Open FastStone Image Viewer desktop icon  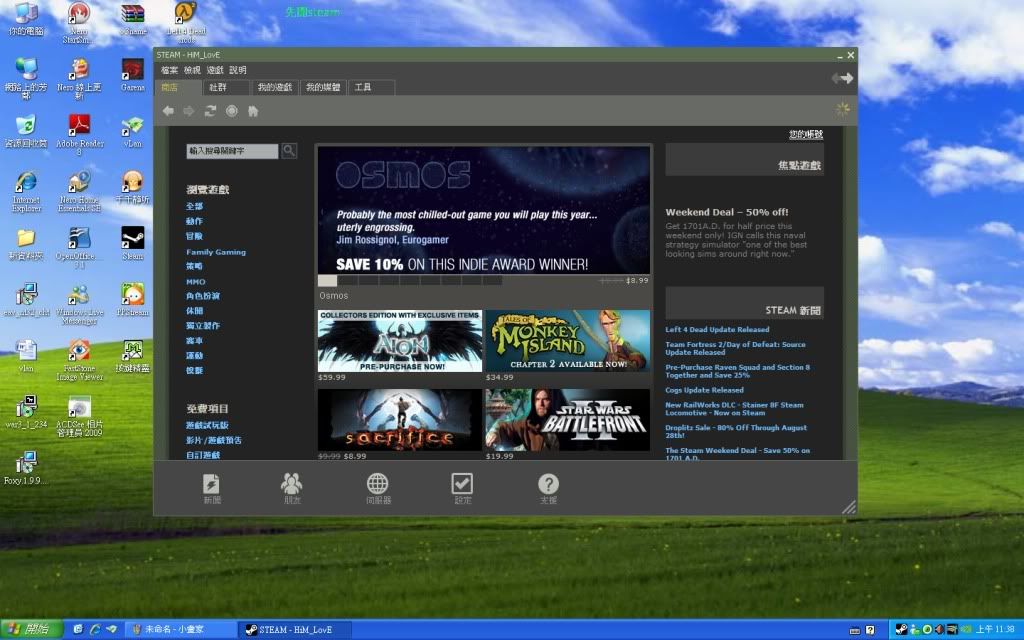80,359
